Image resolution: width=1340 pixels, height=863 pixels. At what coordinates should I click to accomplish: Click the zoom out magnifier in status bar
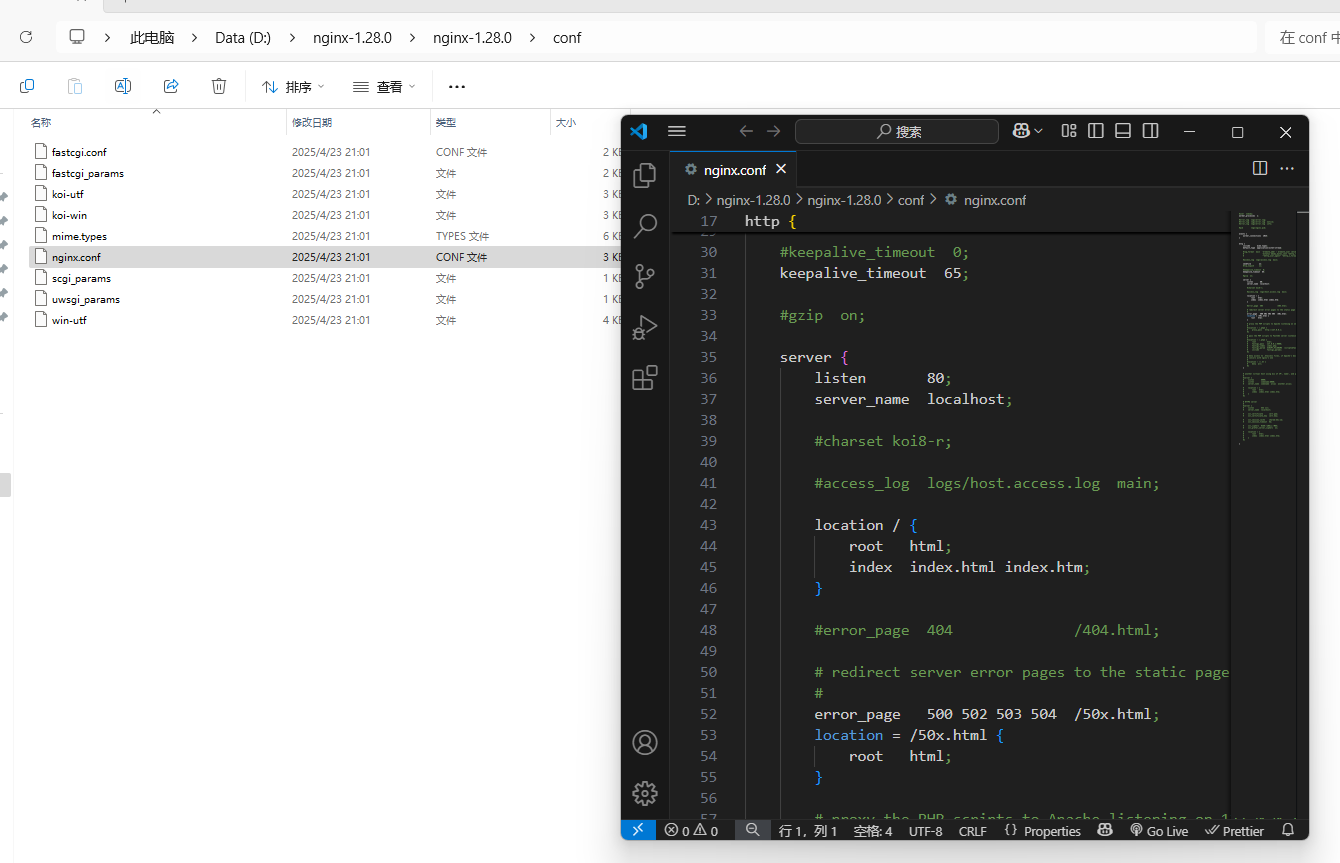(x=752, y=830)
